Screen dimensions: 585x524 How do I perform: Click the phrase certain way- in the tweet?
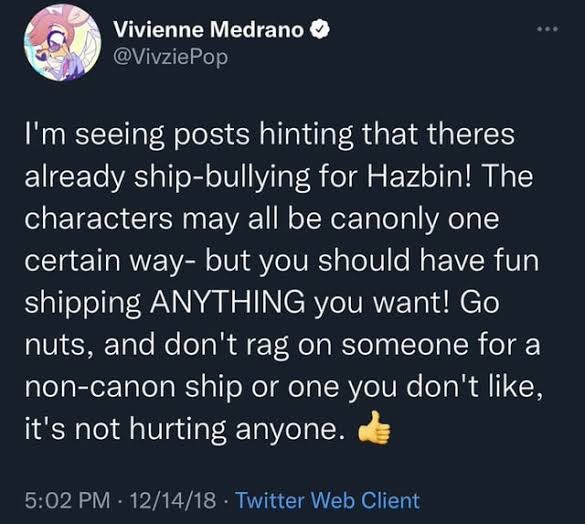[110, 261]
